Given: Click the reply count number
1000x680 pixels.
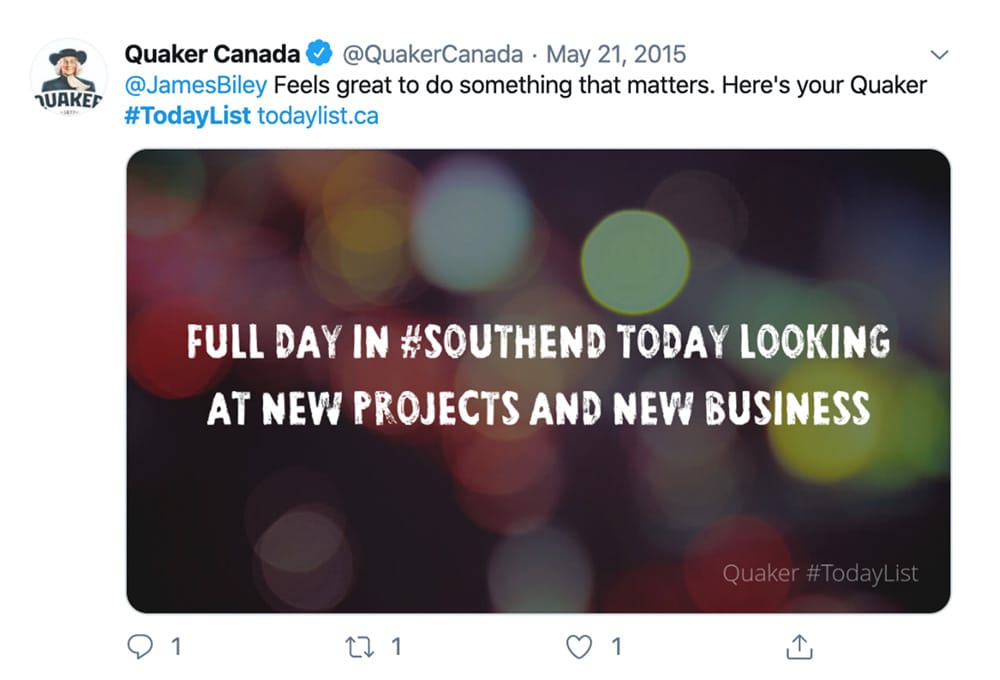Looking at the screenshot, I should [x=176, y=647].
